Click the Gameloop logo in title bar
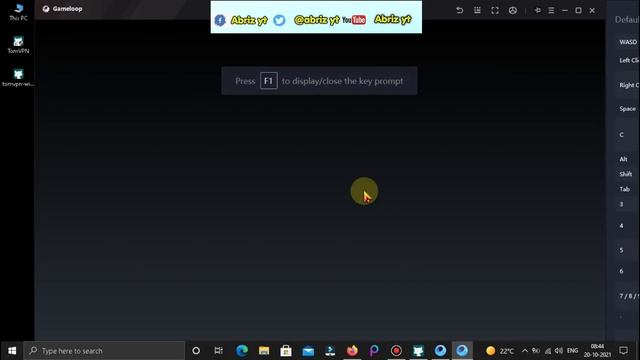The image size is (640, 360). (46, 9)
